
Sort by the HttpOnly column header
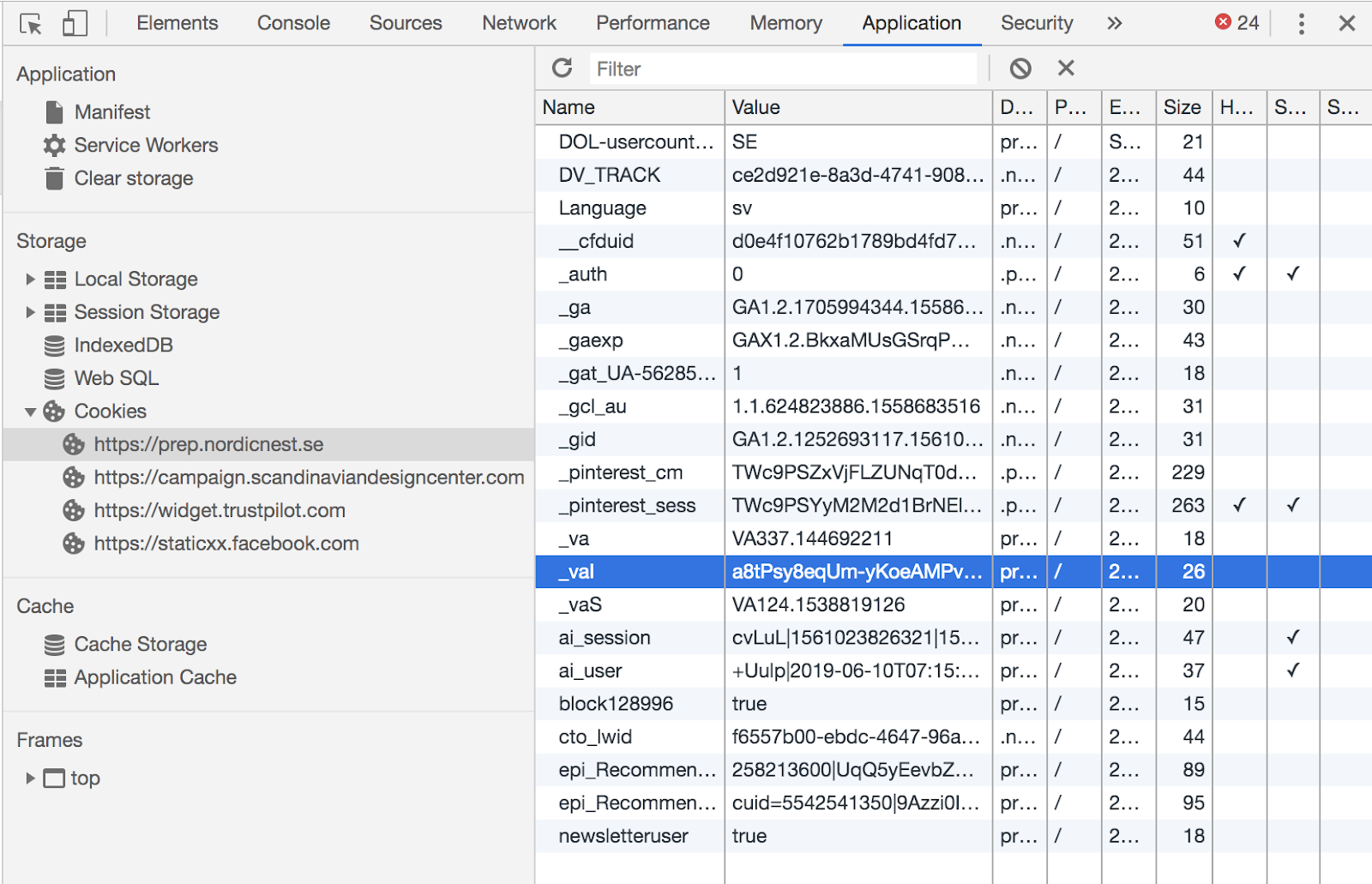click(x=1239, y=107)
